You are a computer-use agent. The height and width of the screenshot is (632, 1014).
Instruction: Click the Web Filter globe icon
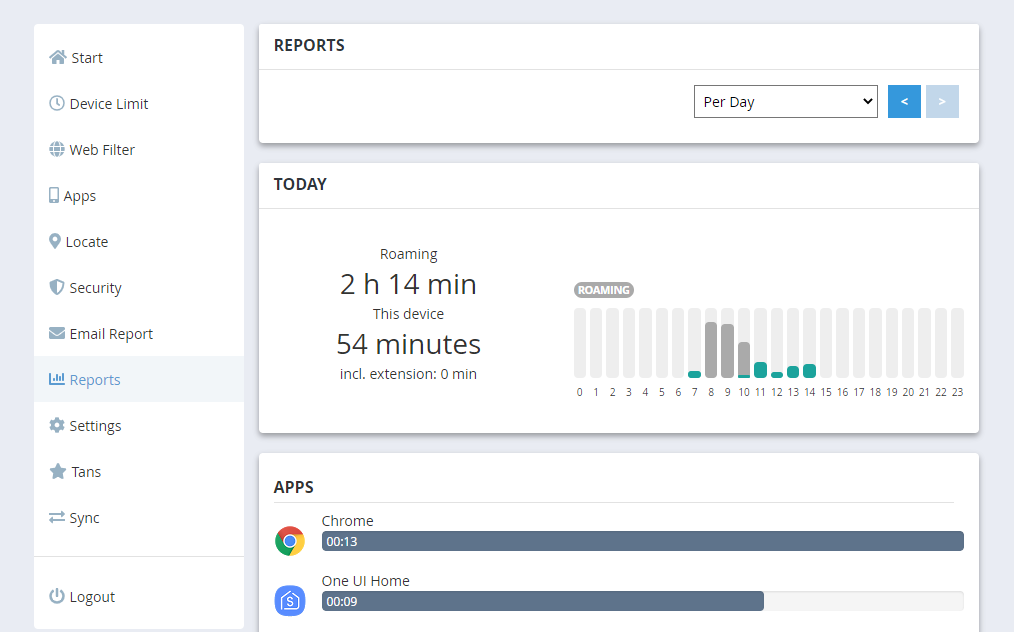pos(57,149)
